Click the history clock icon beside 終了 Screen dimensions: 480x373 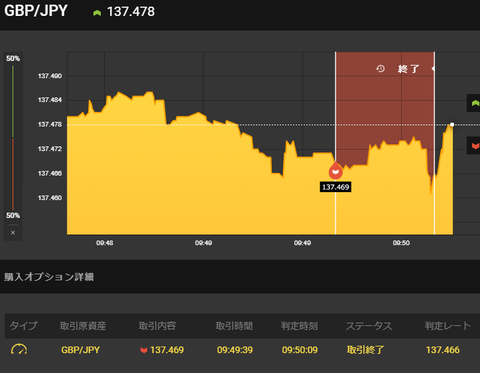tap(381, 69)
